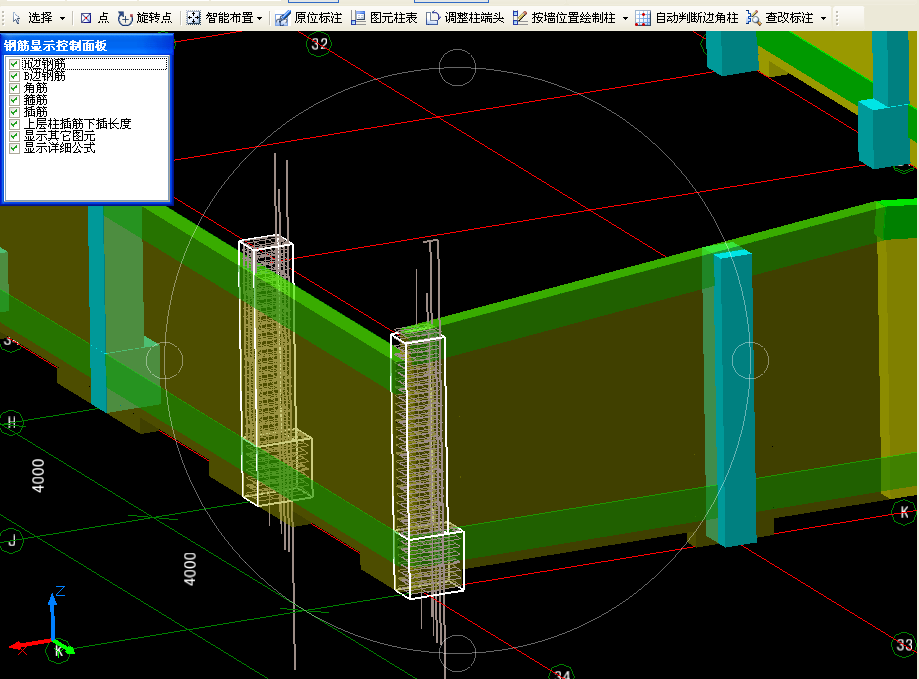919x679 pixels.
Task: Toggle 显示其它图元 checkbox
Action: pos(15,136)
